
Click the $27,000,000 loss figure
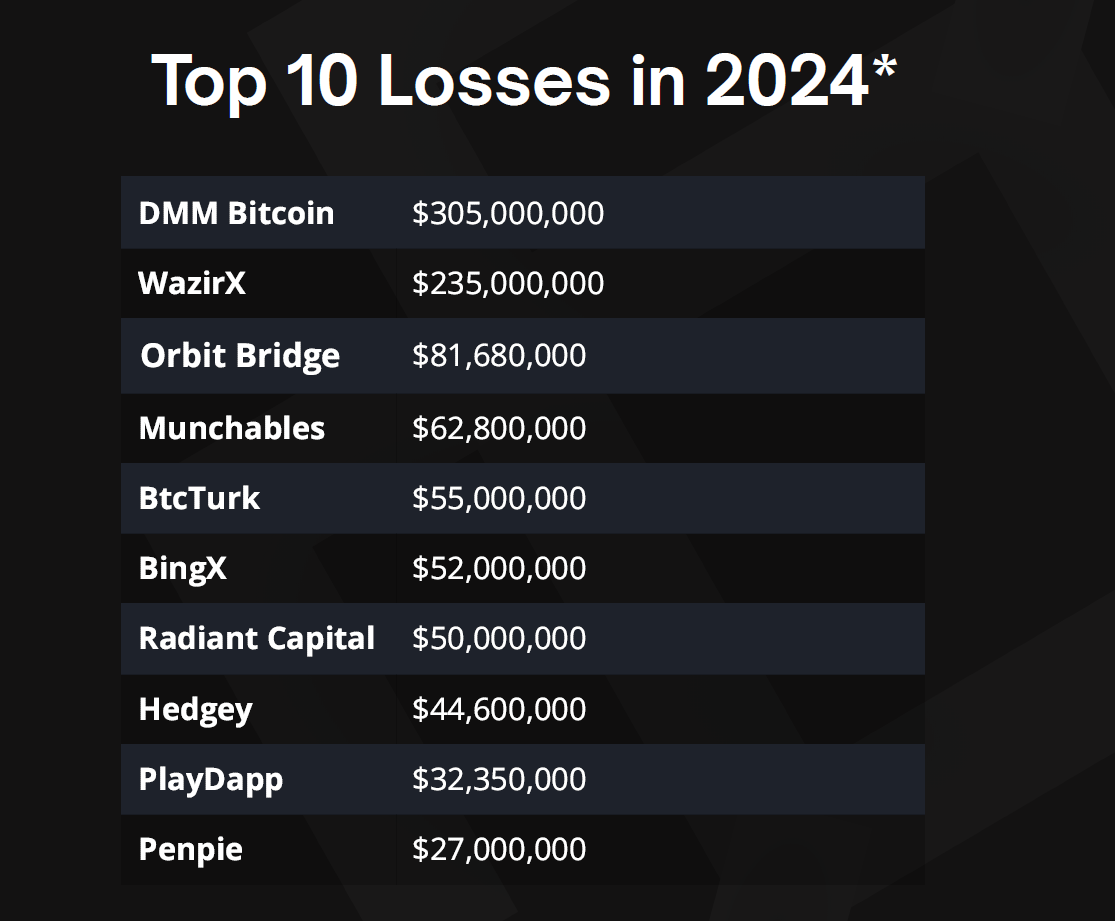(x=499, y=849)
